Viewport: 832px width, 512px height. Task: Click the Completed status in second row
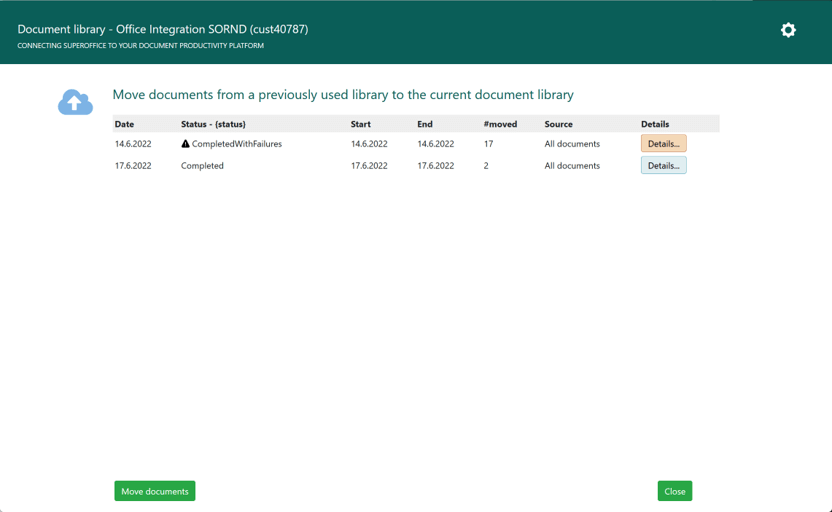pyautogui.click(x=202, y=166)
